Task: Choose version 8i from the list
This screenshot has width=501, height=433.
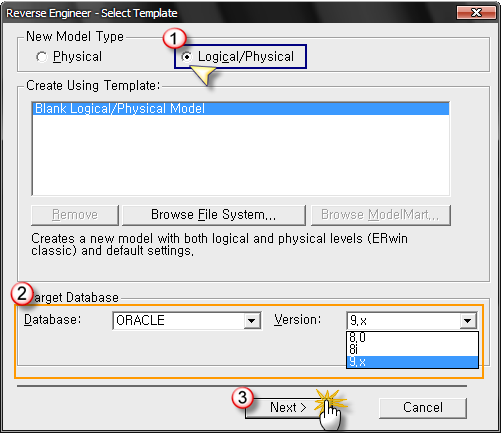Action: click(412, 350)
